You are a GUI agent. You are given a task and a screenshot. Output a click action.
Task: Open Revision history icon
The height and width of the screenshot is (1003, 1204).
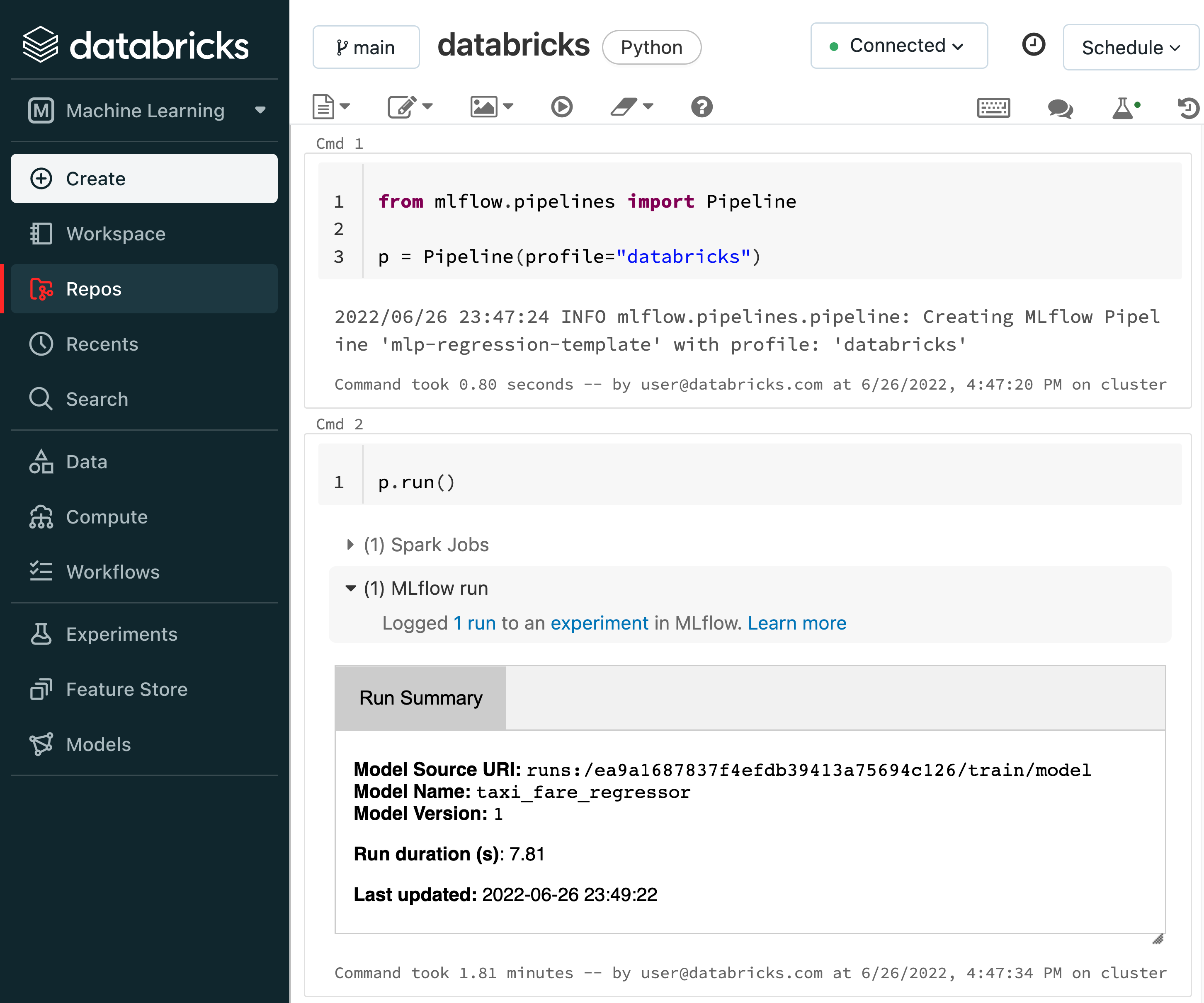pyautogui.click(x=1189, y=108)
